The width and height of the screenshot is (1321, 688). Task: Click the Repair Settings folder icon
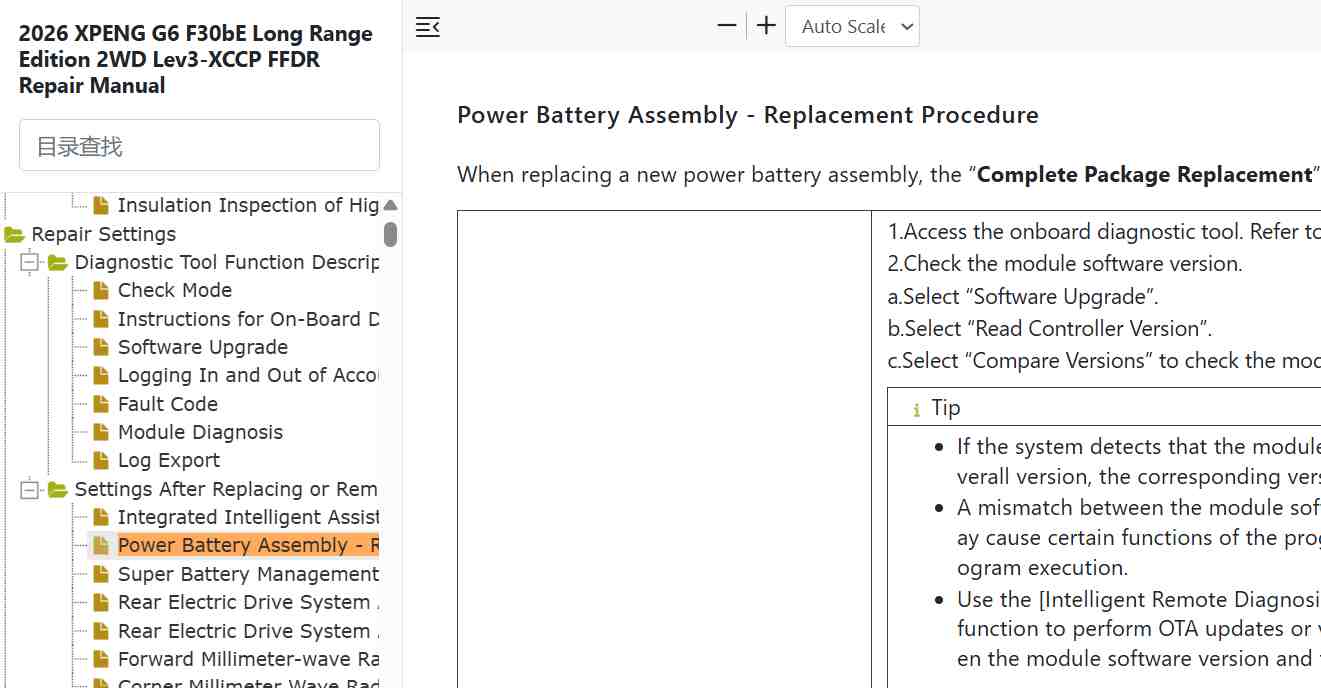coord(14,235)
